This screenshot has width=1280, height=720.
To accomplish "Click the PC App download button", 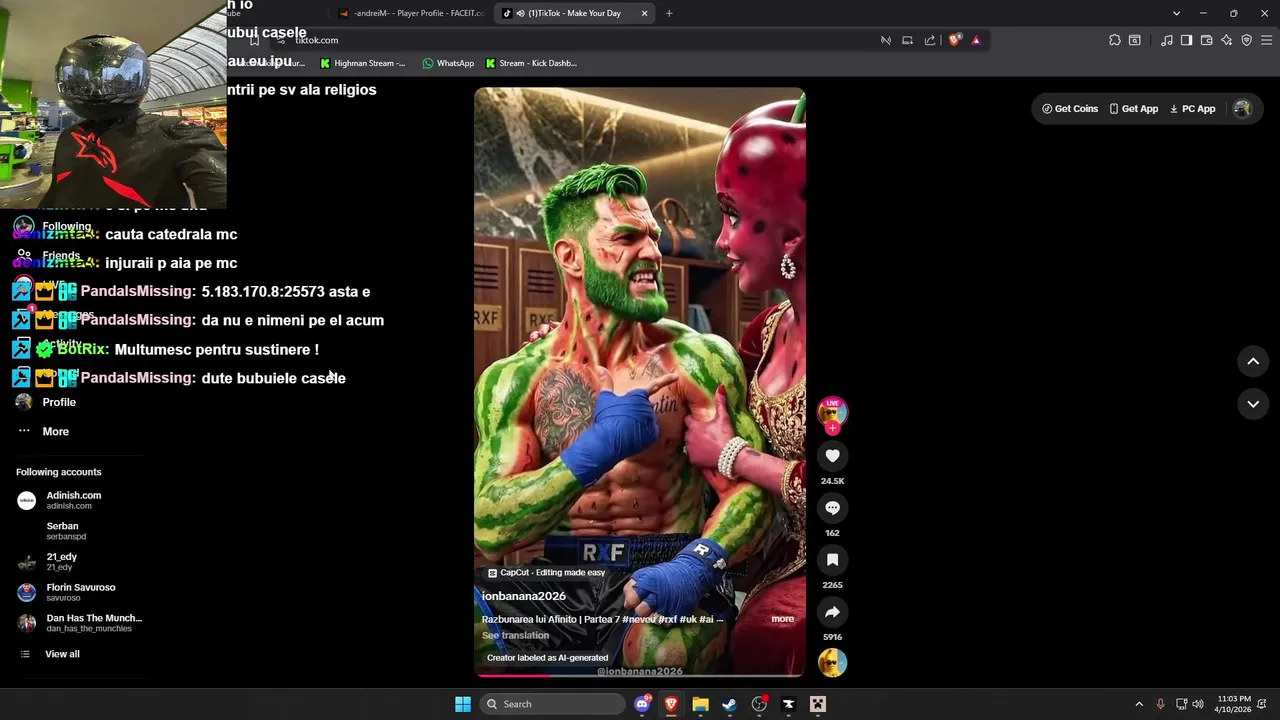I will tap(1193, 109).
